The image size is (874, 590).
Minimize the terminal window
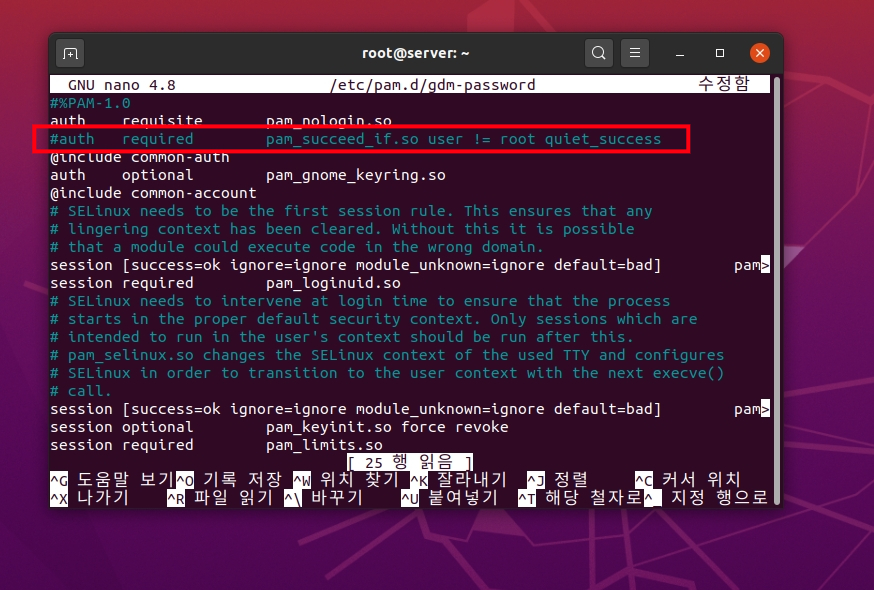[679, 54]
